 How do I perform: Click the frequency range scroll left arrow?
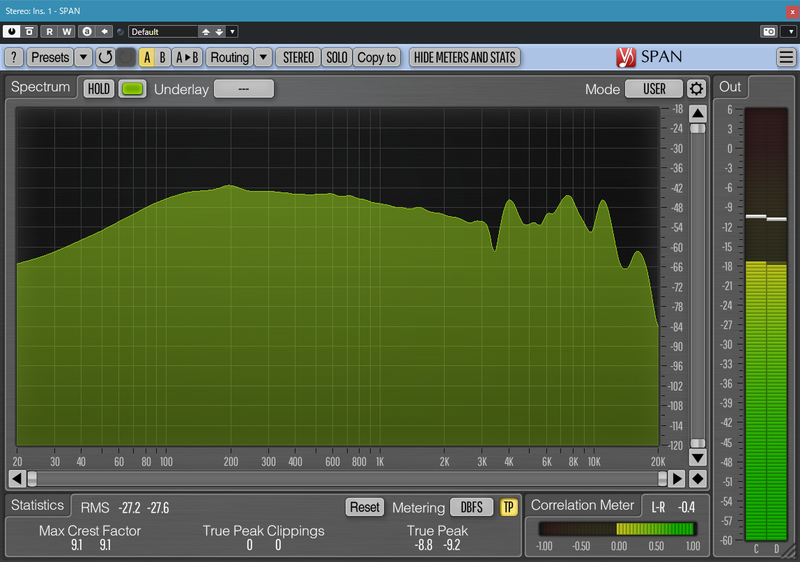(17, 478)
